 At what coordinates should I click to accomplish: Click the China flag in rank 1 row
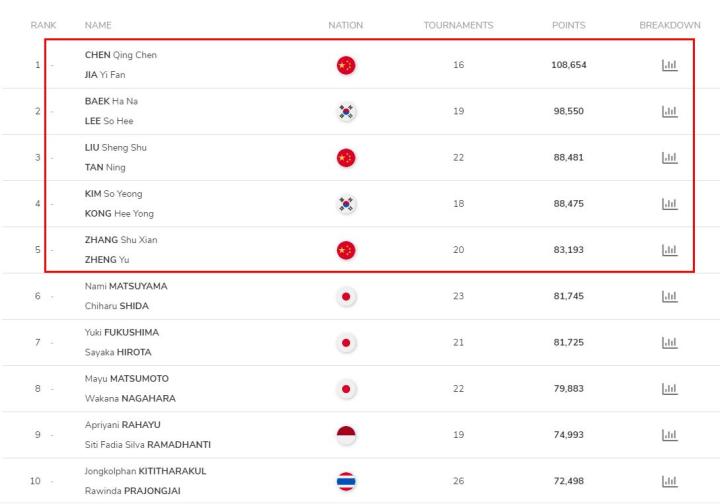[346, 65]
